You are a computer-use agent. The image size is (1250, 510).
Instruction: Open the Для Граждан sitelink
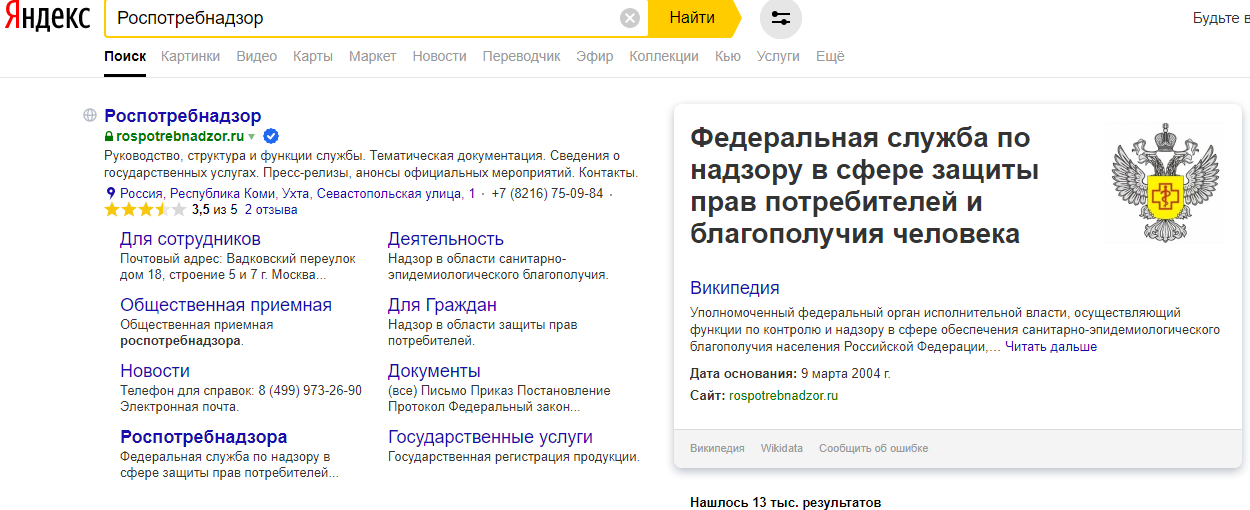point(442,305)
